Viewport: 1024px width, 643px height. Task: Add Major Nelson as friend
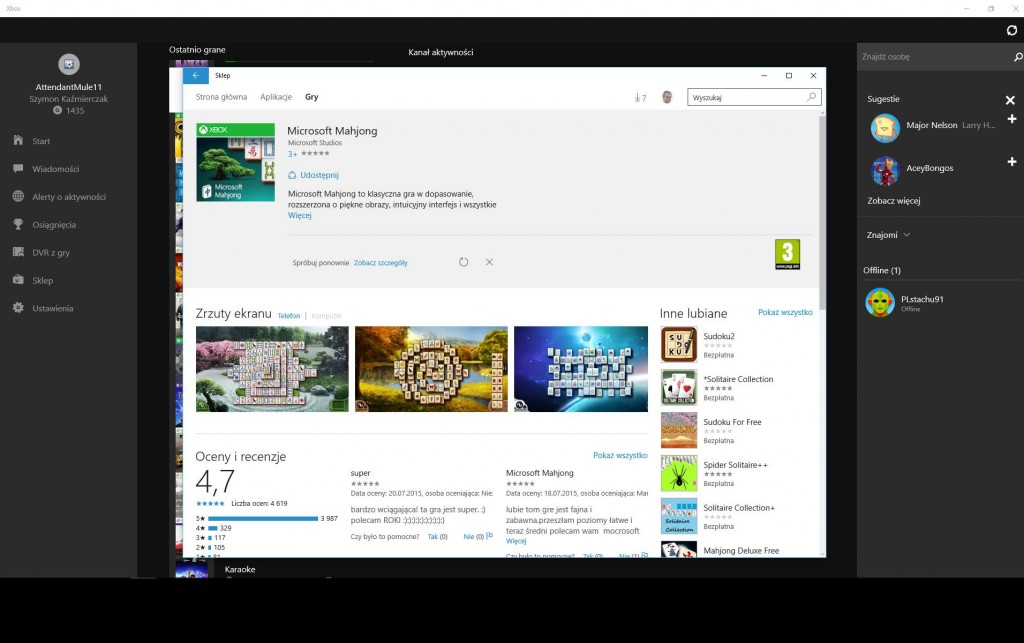[x=1012, y=119]
